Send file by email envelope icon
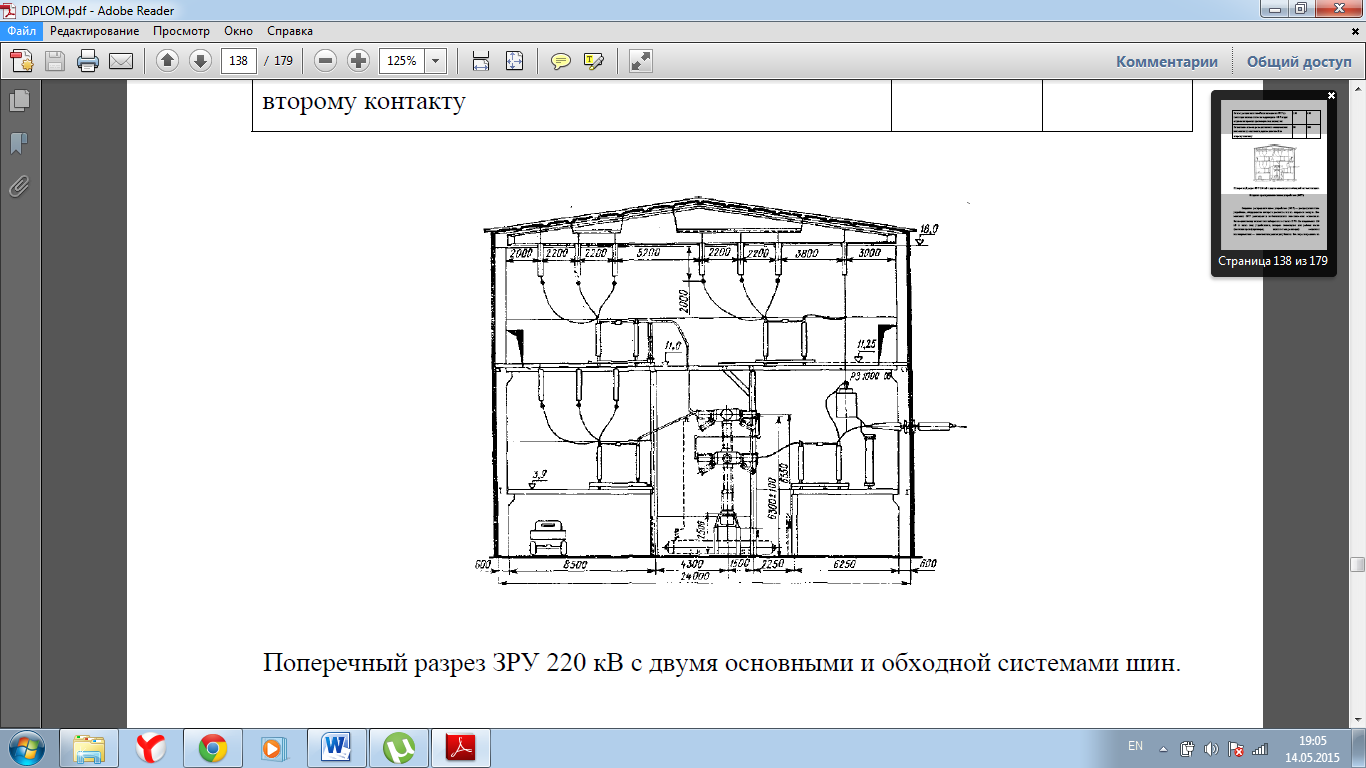1366x768 pixels. (121, 61)
